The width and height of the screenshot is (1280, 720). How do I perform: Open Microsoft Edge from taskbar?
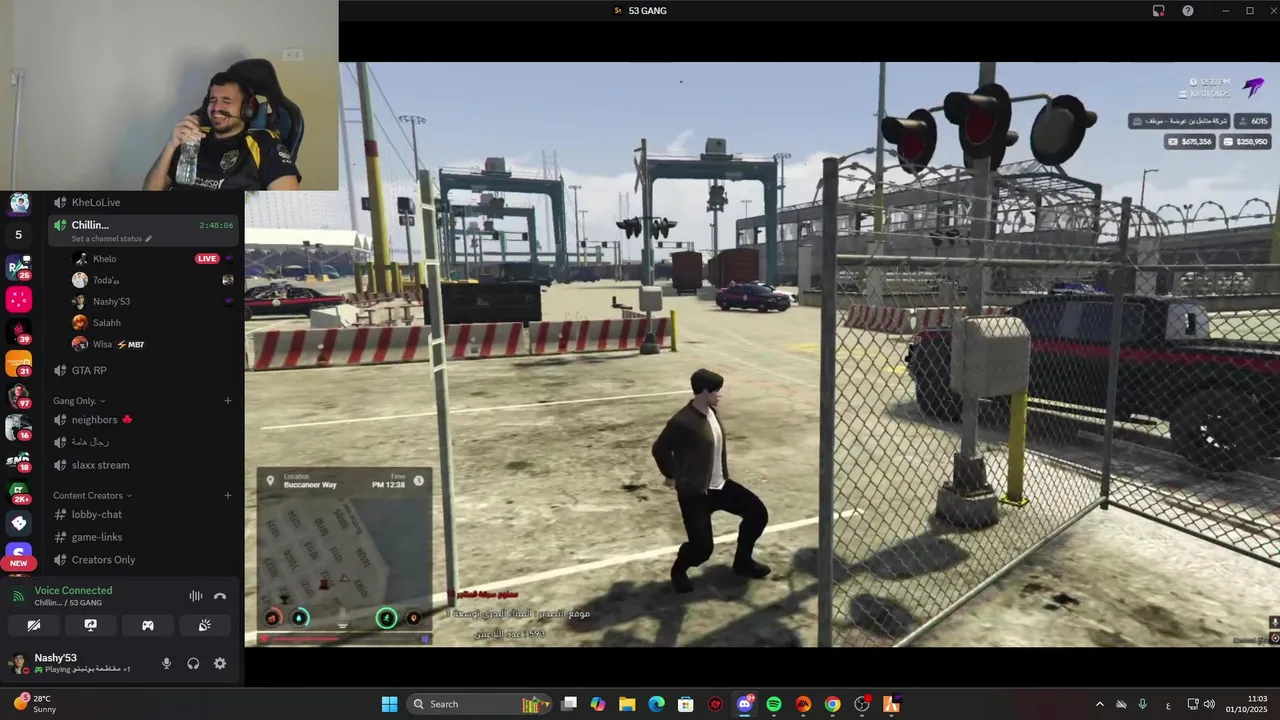pyautogui.click(x=656, y=704)
